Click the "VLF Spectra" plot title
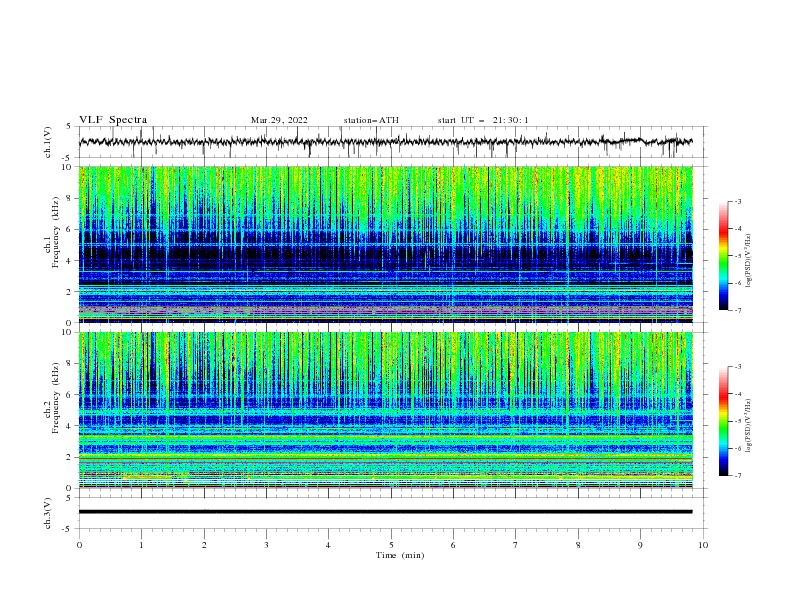 point(113,120)
